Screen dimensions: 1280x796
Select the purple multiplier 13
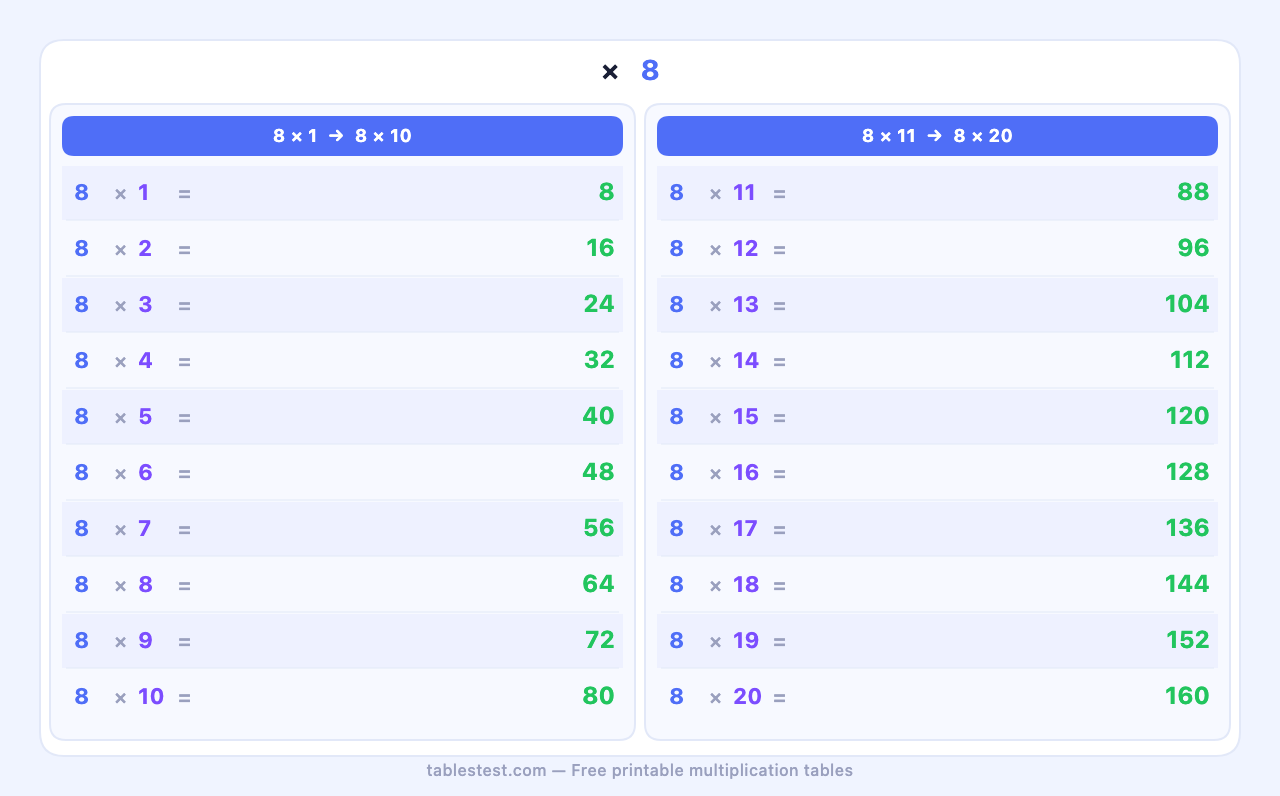745,304
